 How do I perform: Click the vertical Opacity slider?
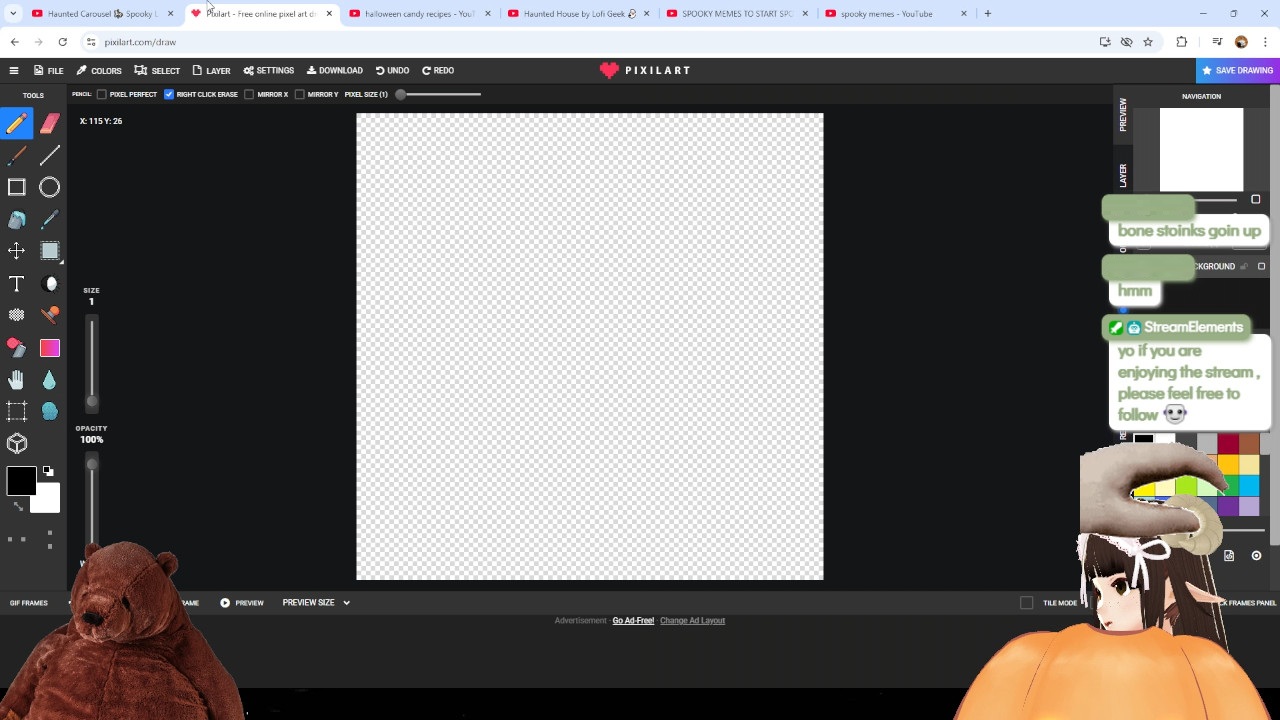[x=92, y=500]
